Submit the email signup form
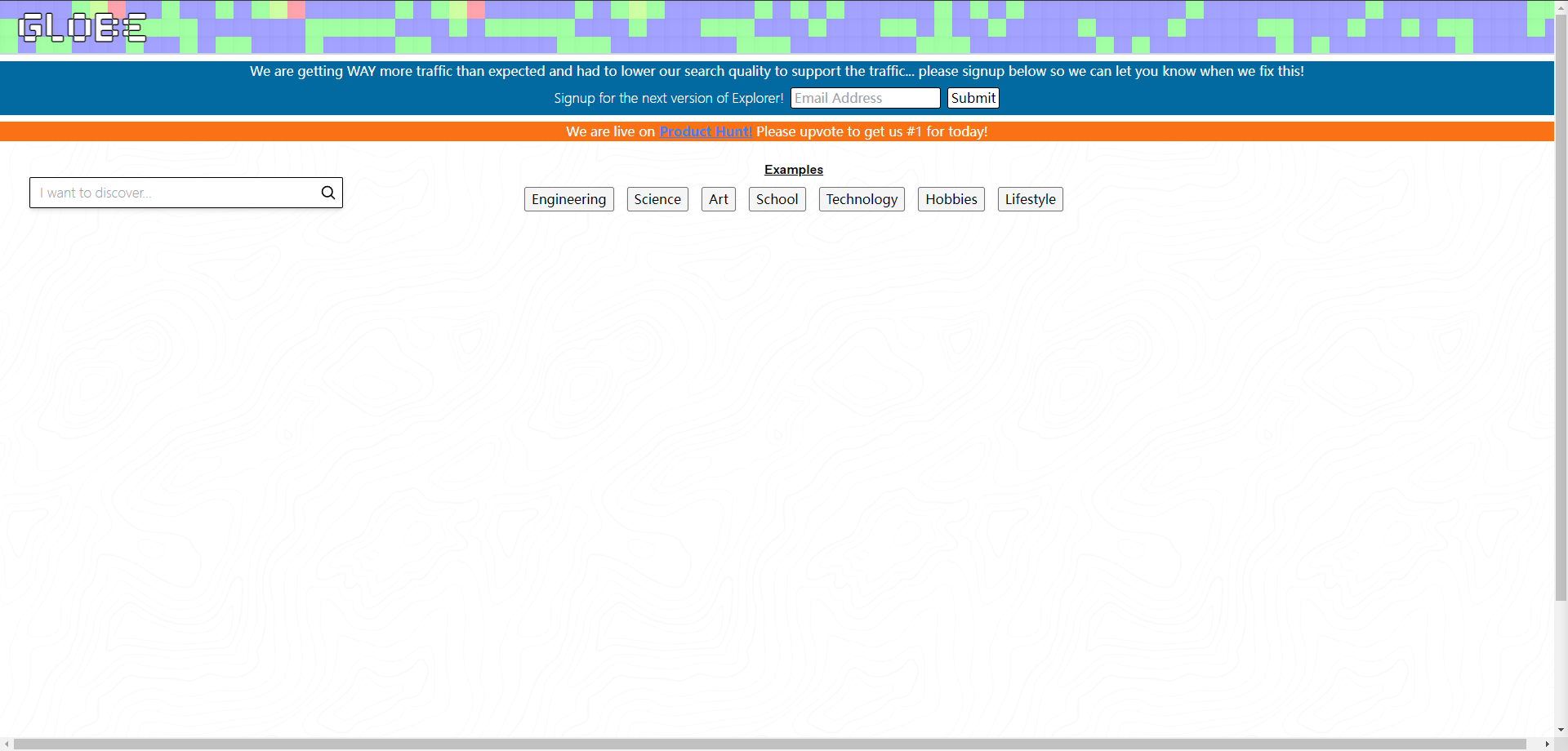Screen dimensions: 1568x751 pyautogui.click(x=973, y=98)
